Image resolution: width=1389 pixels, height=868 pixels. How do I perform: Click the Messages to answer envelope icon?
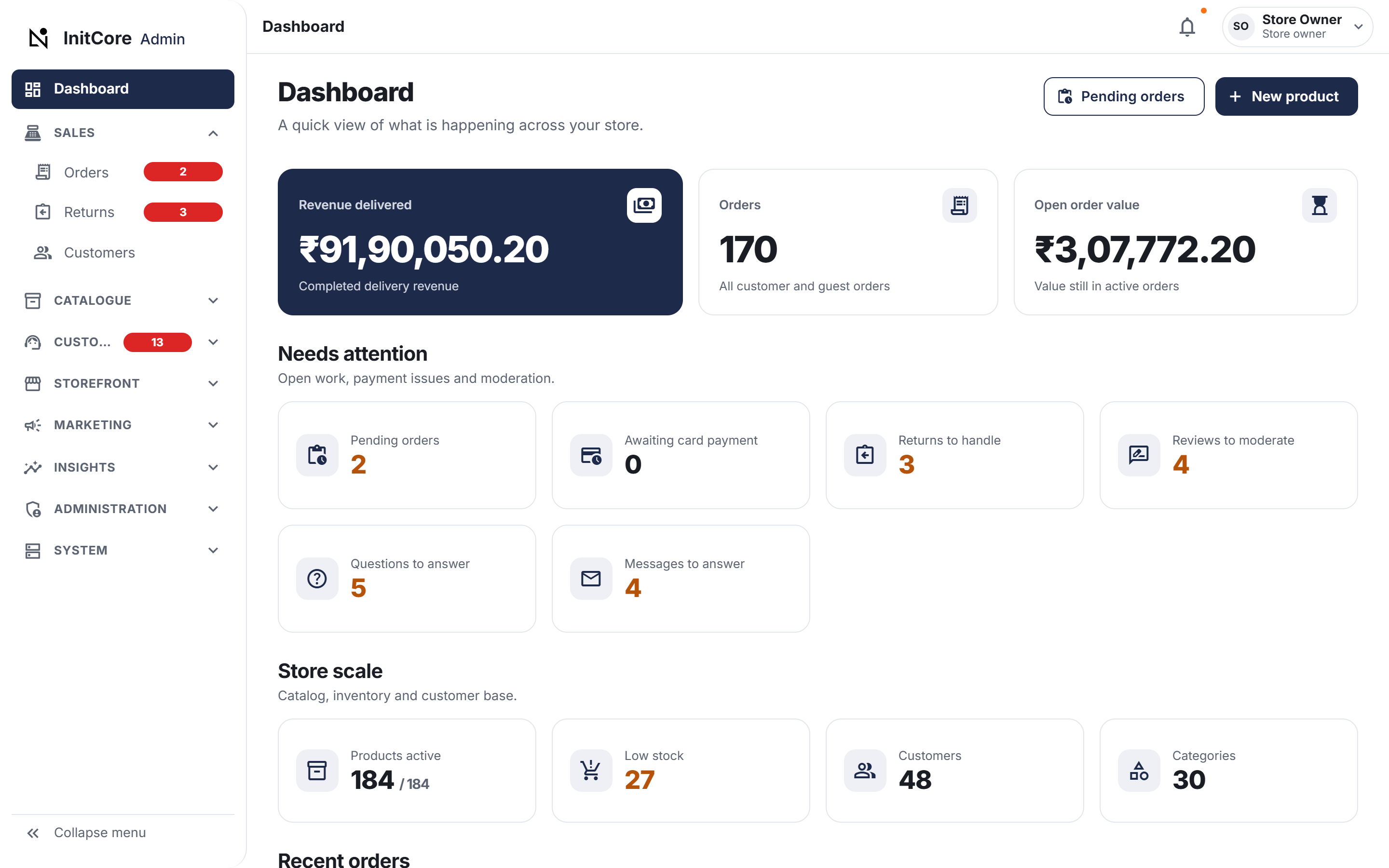(591, 578)
